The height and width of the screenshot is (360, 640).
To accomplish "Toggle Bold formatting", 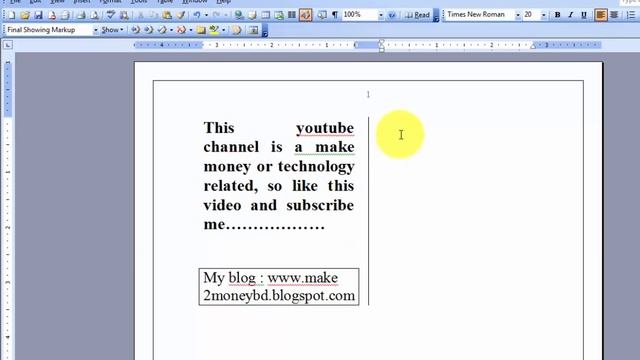I will (558, 15).
